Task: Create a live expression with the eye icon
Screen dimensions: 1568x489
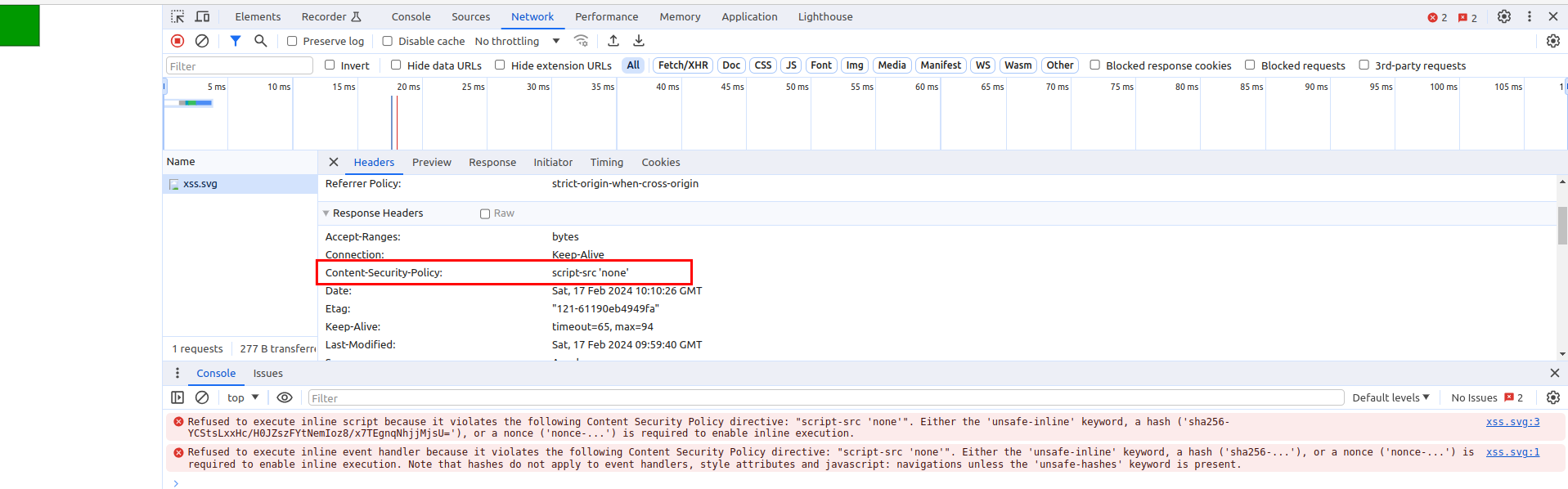Action: (285, 397)
